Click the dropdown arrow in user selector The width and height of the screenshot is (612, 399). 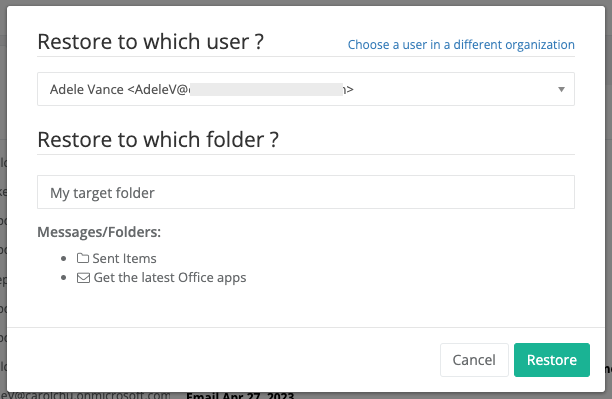[561, 89]
